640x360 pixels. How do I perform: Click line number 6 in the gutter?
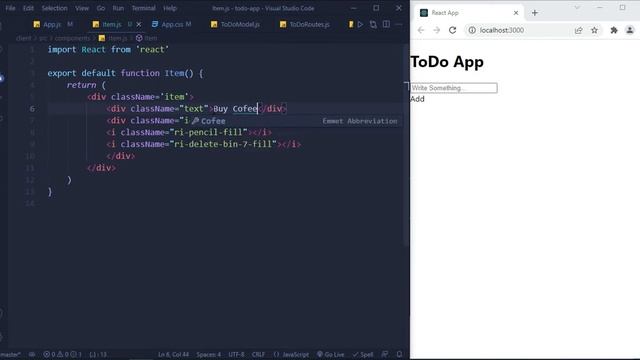coord(32,109)
